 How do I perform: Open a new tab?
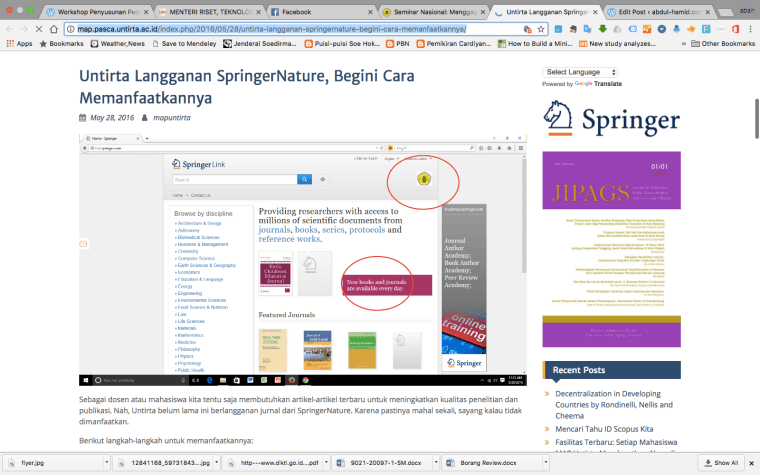724,12
